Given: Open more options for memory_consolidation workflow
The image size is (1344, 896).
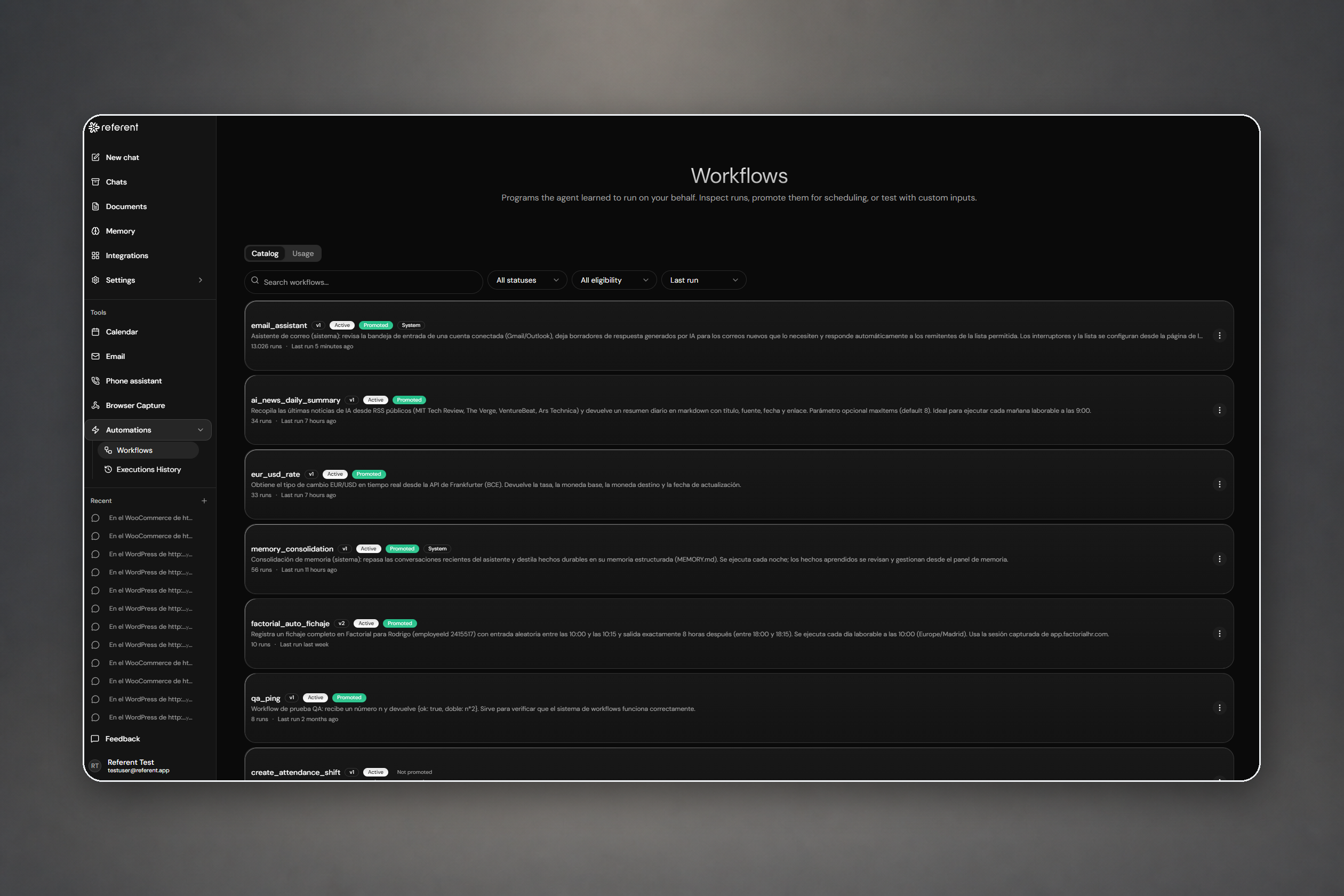Looking at the screenshot, I should (1219, 559).
